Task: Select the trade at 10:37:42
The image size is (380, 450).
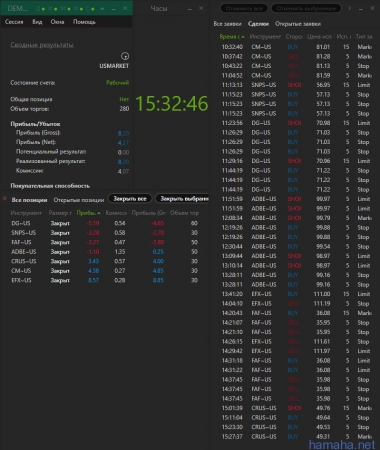Action: tap(296, 57)
